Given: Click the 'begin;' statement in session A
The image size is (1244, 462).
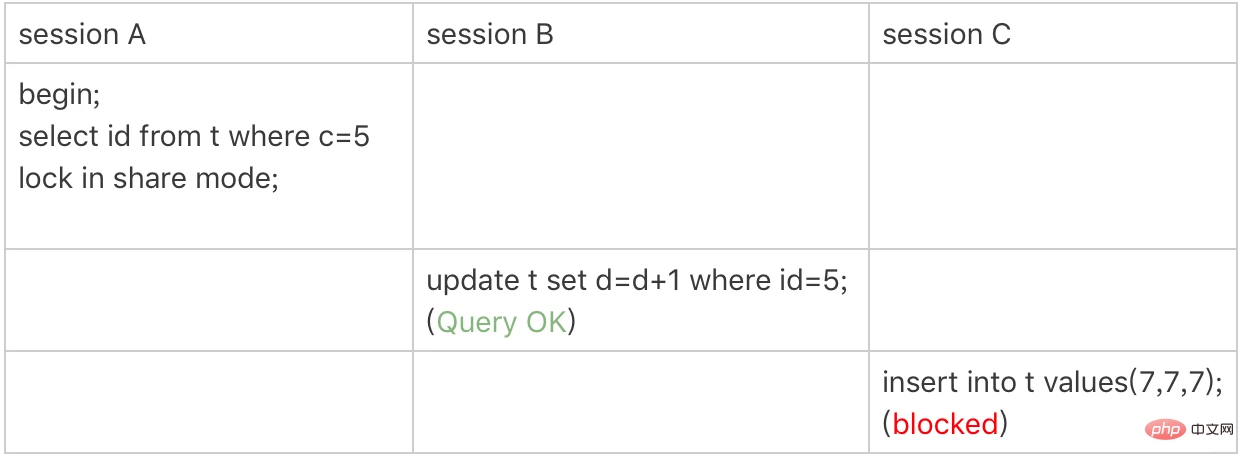Looking at the screenshot, I should (60, 96).
